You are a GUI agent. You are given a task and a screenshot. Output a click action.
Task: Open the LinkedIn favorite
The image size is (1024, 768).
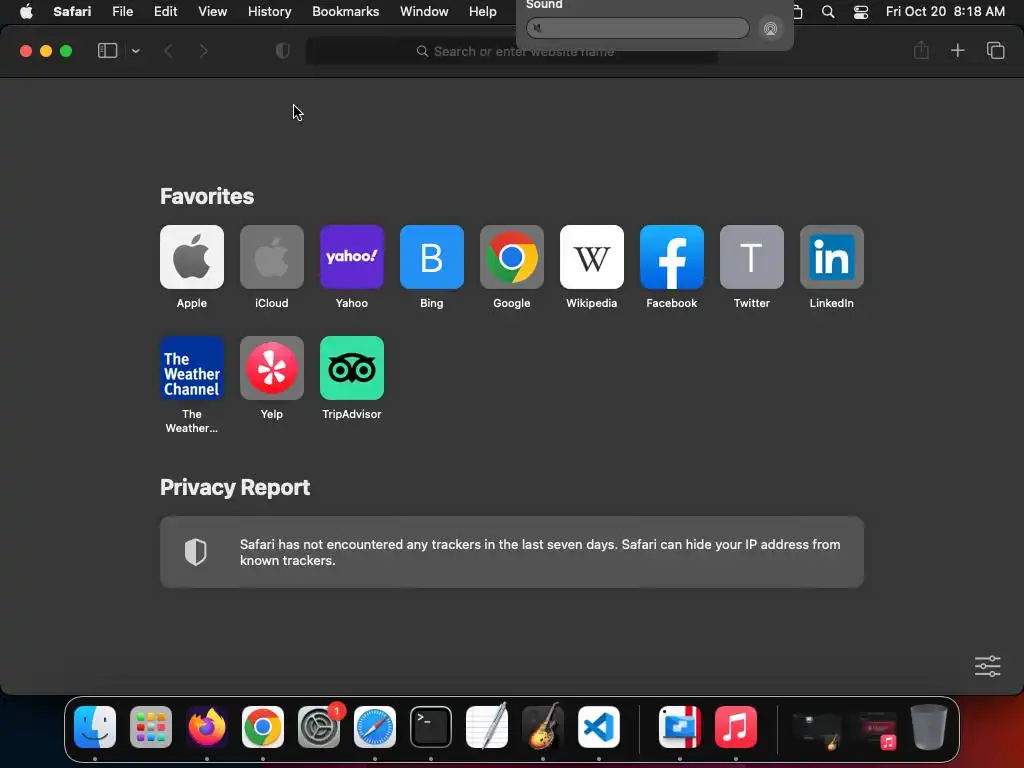831,257
